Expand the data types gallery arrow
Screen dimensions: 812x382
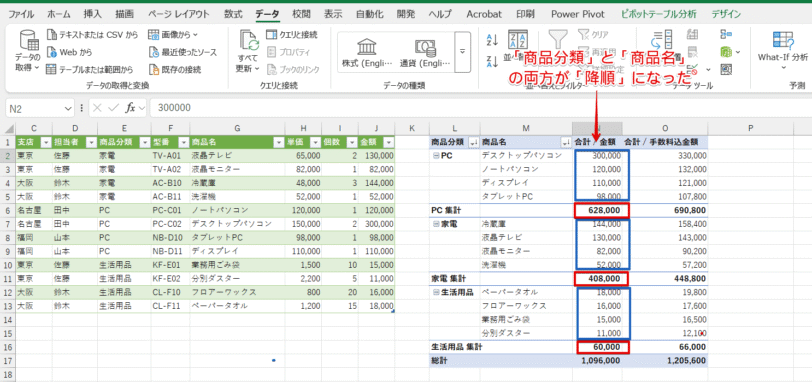pos(462,52)
